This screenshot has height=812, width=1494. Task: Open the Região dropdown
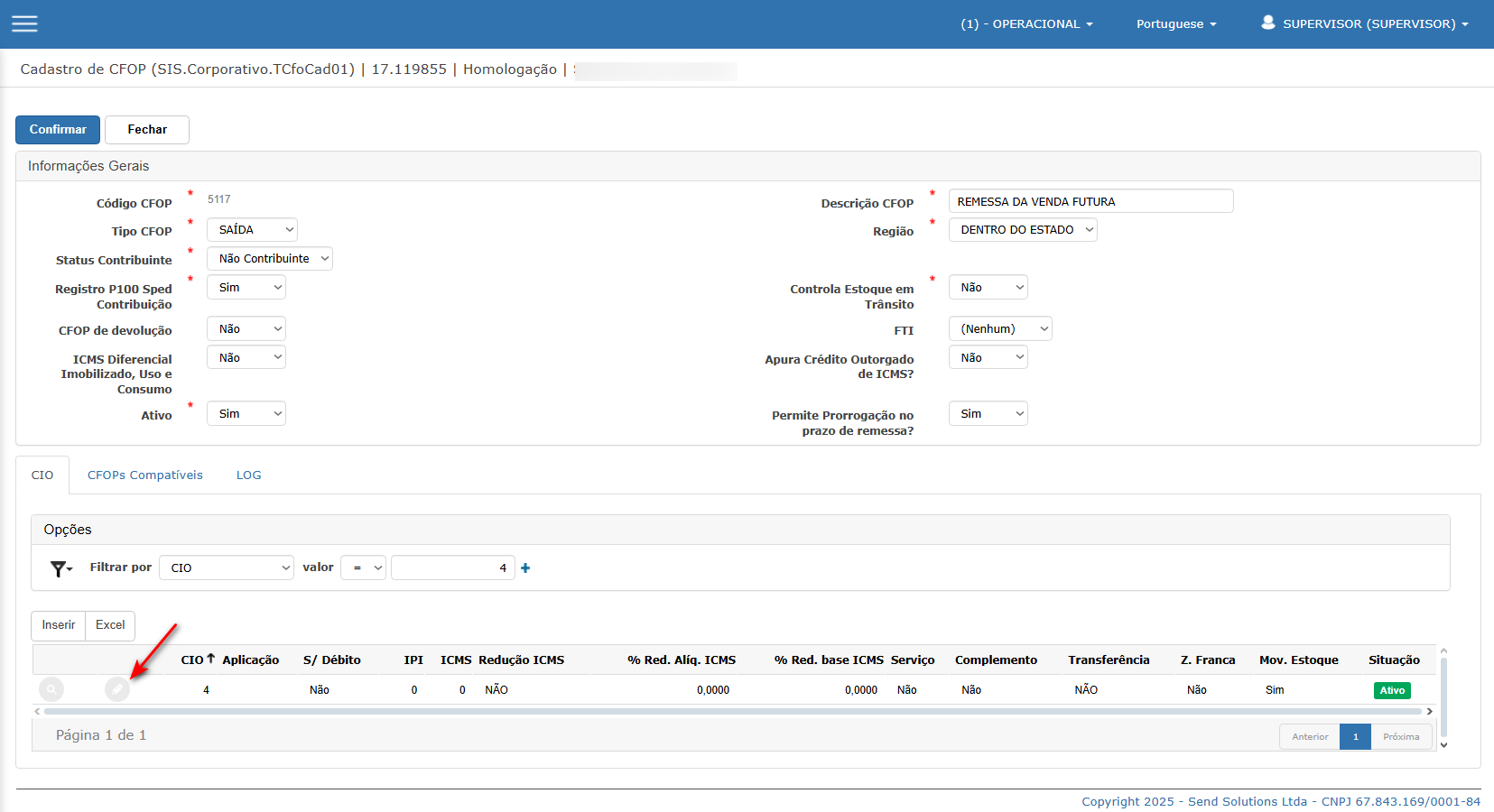tap(1023, 230)
